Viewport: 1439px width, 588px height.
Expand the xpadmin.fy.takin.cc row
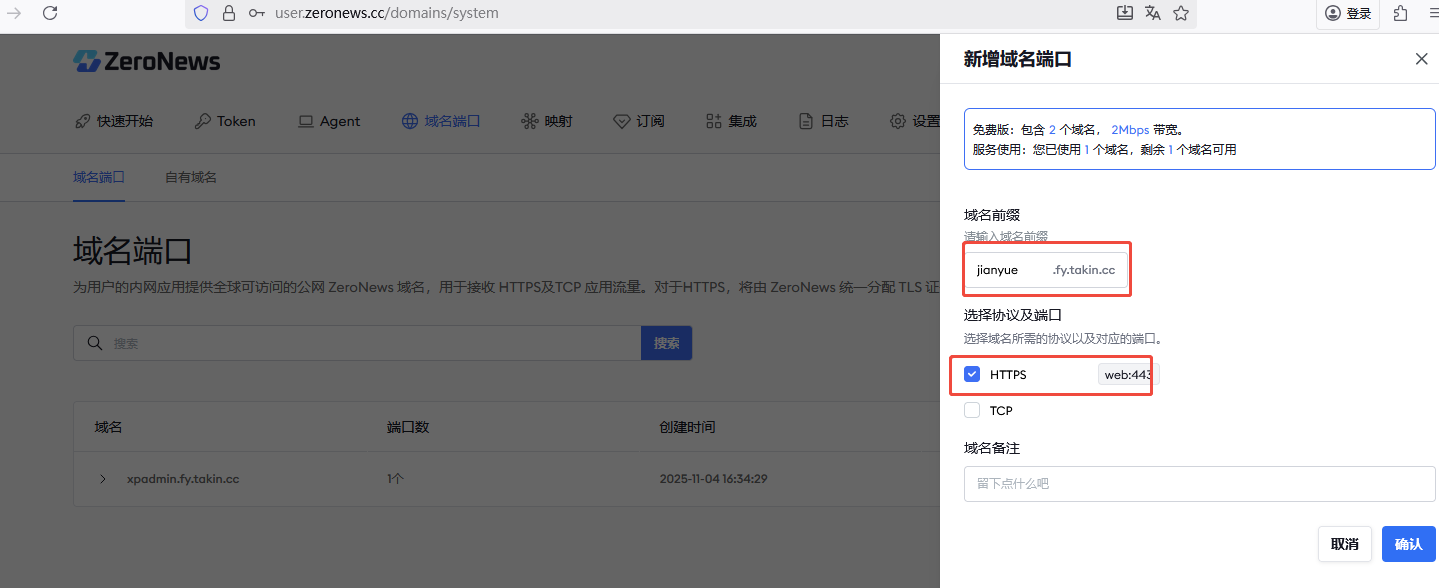103,479
